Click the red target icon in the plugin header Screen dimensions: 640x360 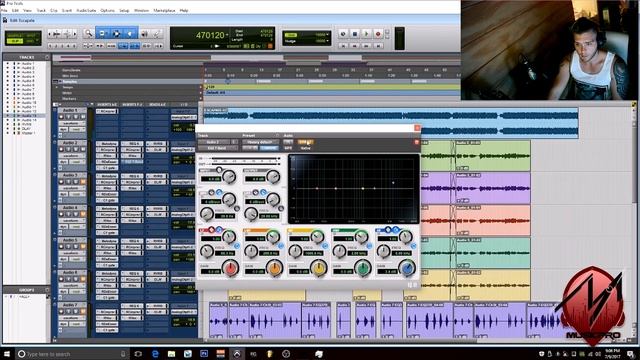click(416, 142)
